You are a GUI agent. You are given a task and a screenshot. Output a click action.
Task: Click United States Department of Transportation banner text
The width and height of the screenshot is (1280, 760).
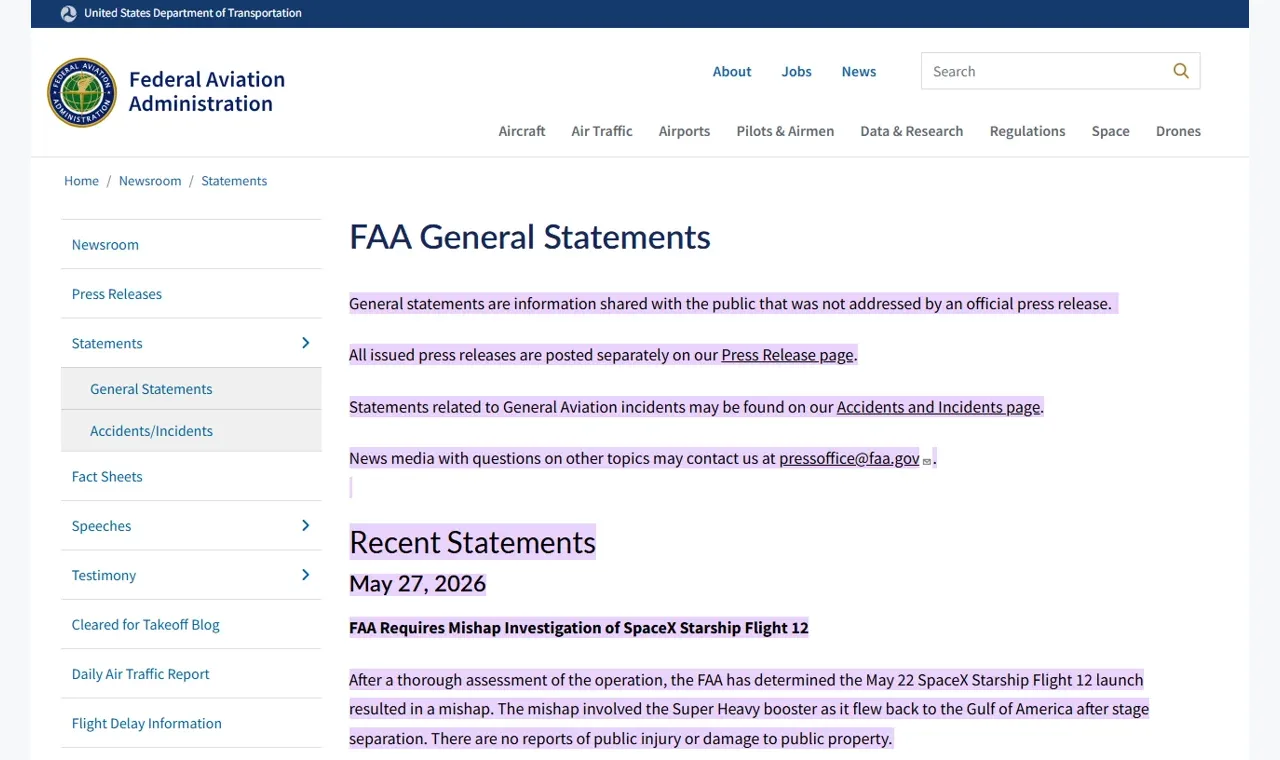tap(193, 13)
